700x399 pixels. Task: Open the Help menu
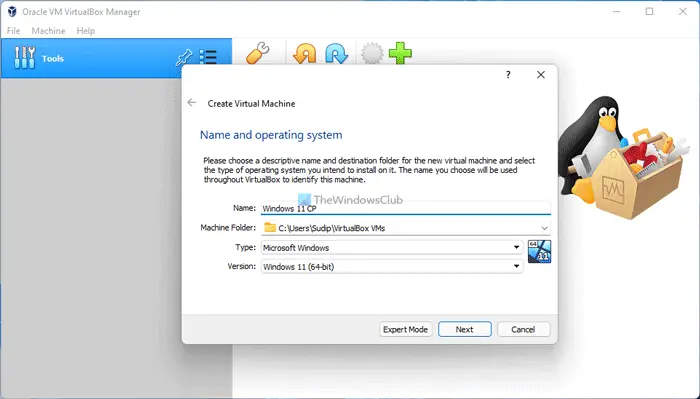[85, 31]
